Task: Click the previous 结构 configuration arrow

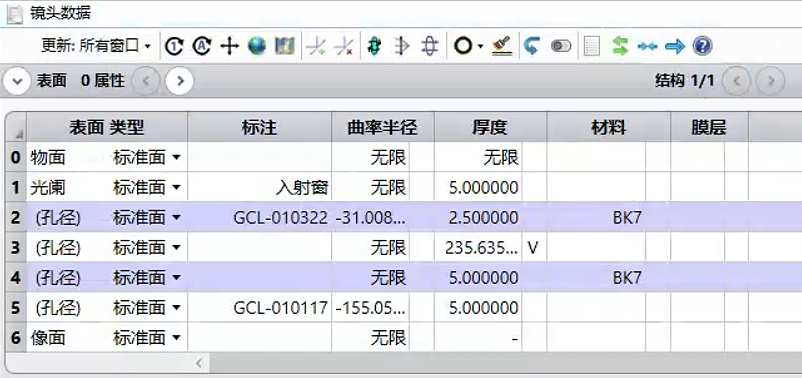Action: click(x=736, y=81)
